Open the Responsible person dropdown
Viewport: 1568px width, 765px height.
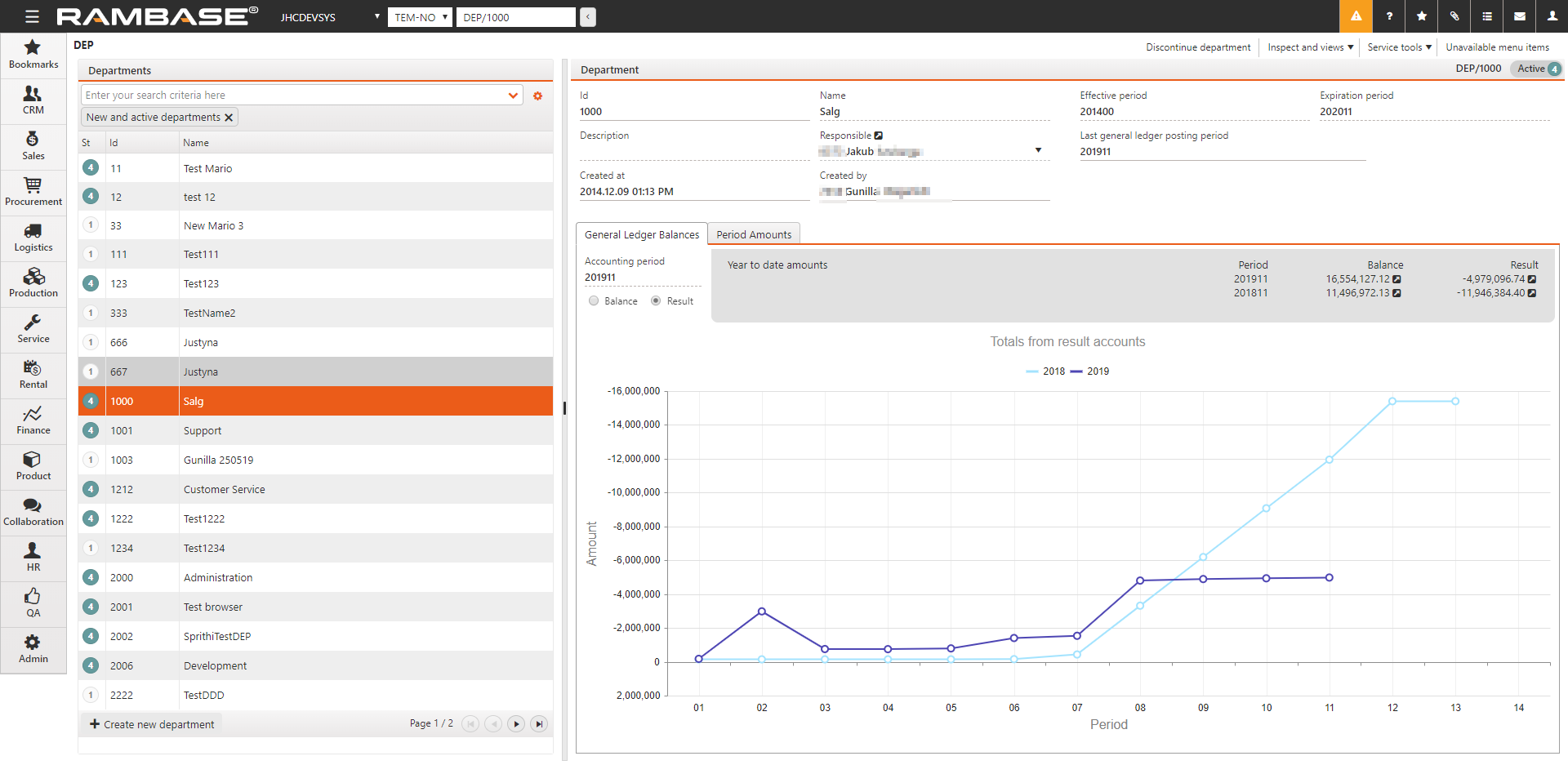pyautogui.click(x=1038, y=150)
